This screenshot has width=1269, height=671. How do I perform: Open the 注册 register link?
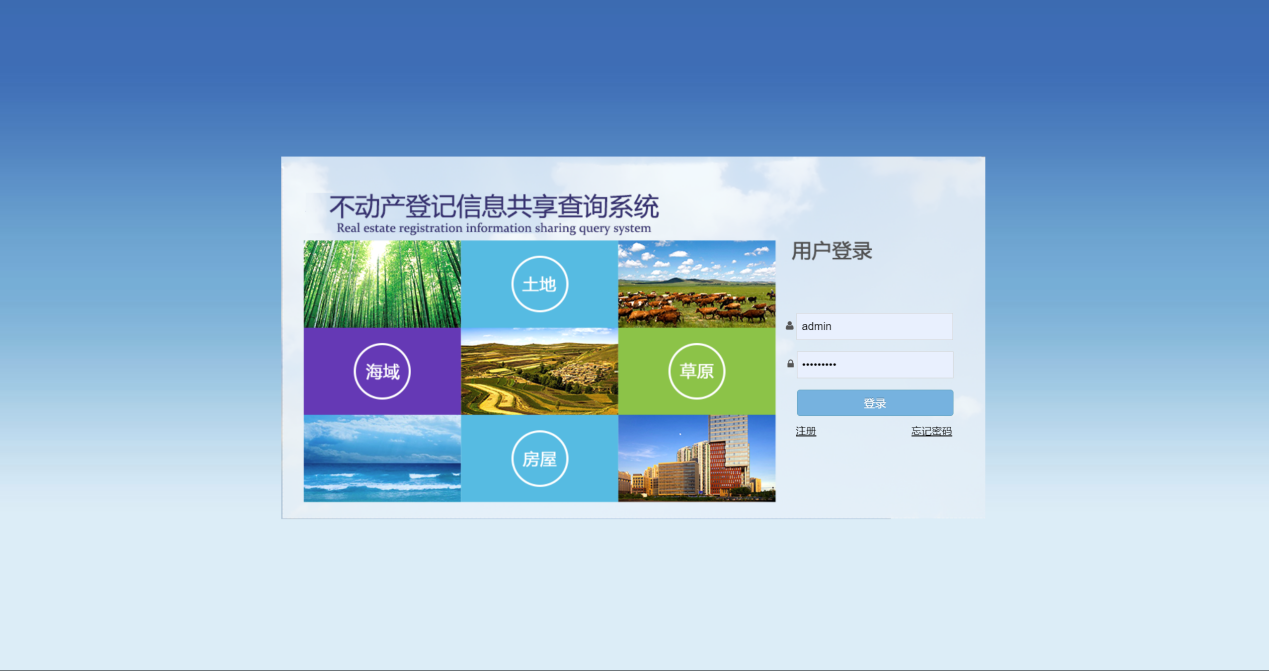pyautogui.click(x=806, y=431)
